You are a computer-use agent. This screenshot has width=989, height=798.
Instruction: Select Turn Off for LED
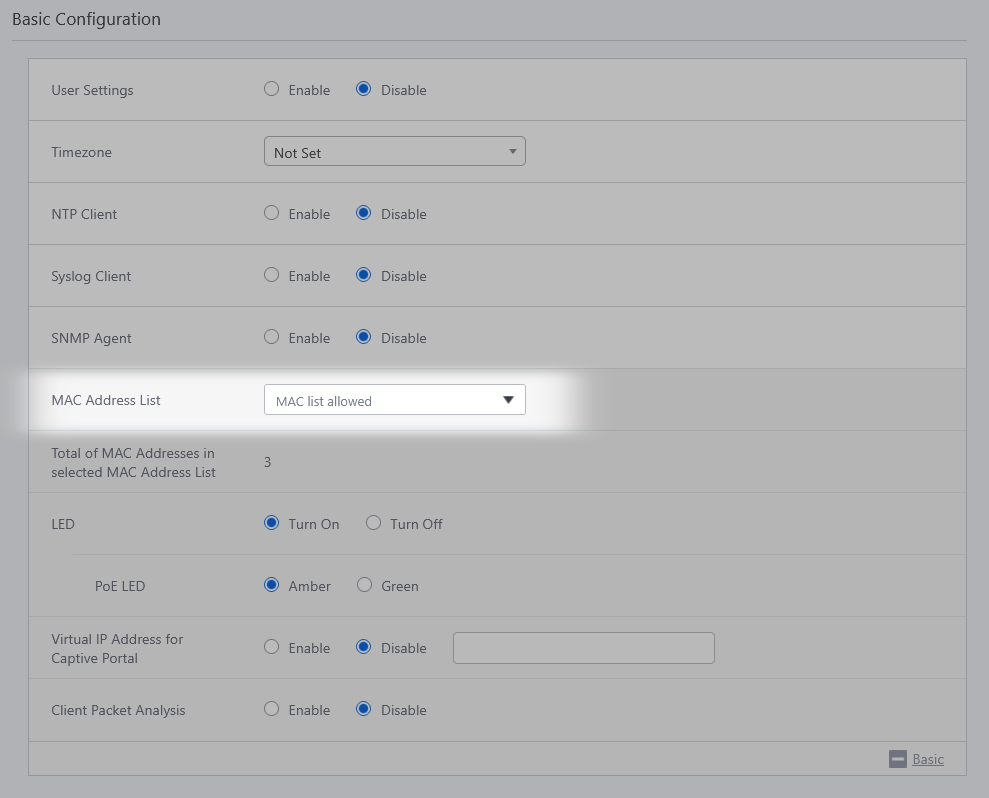[373, 523]
